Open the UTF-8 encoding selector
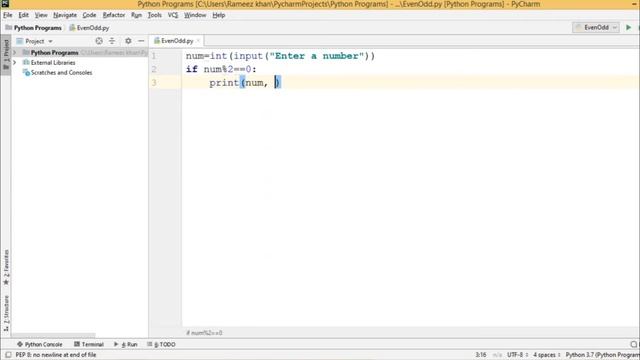This screenshot has width=640, height=360. coord(517,355)
